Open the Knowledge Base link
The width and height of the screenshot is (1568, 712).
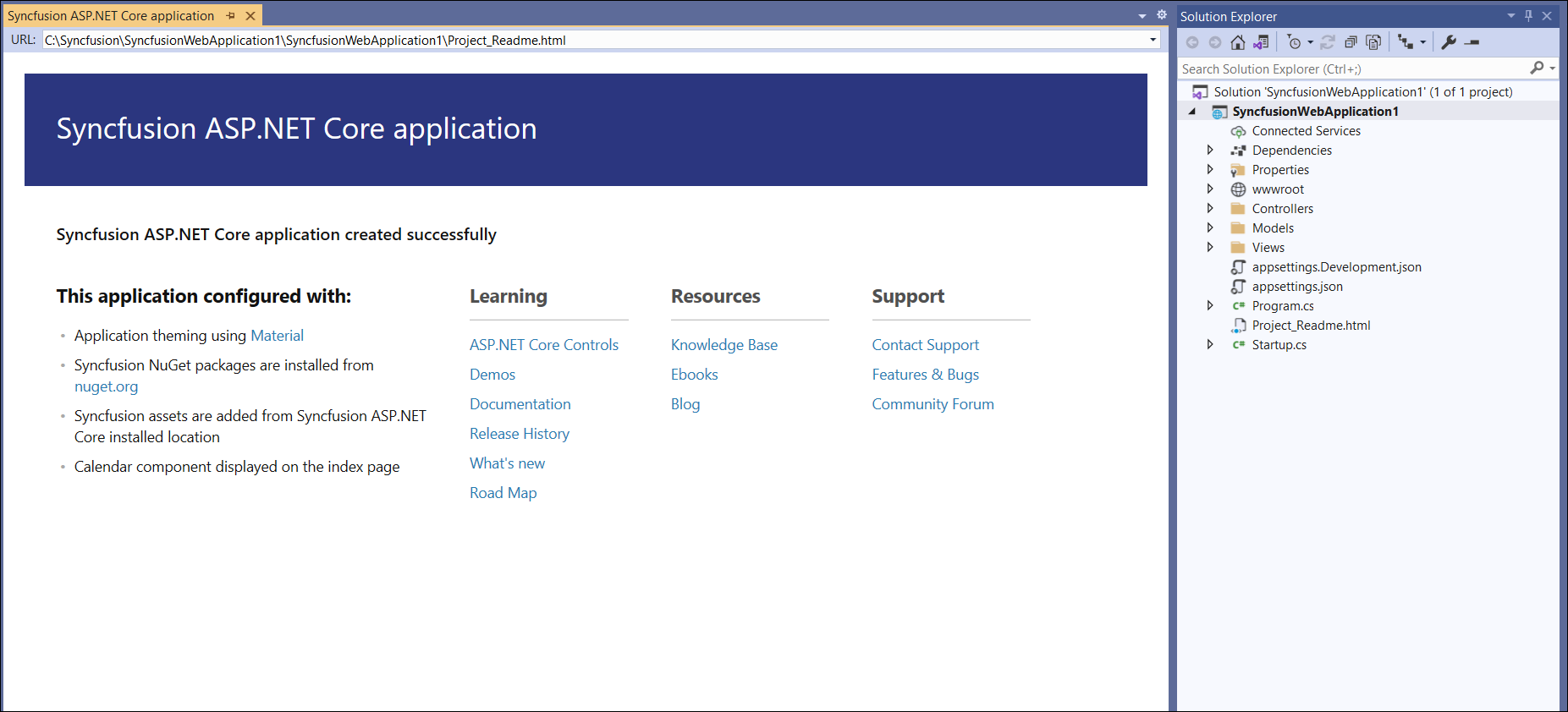pos(724,345)
